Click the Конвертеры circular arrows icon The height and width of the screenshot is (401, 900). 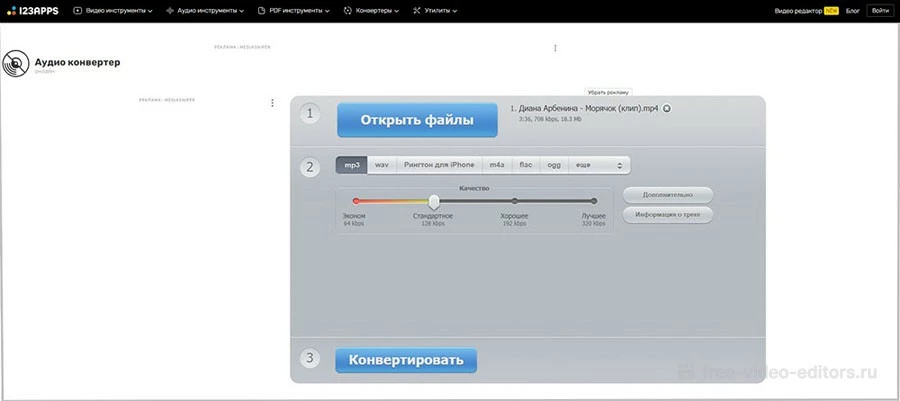[347, 11]
